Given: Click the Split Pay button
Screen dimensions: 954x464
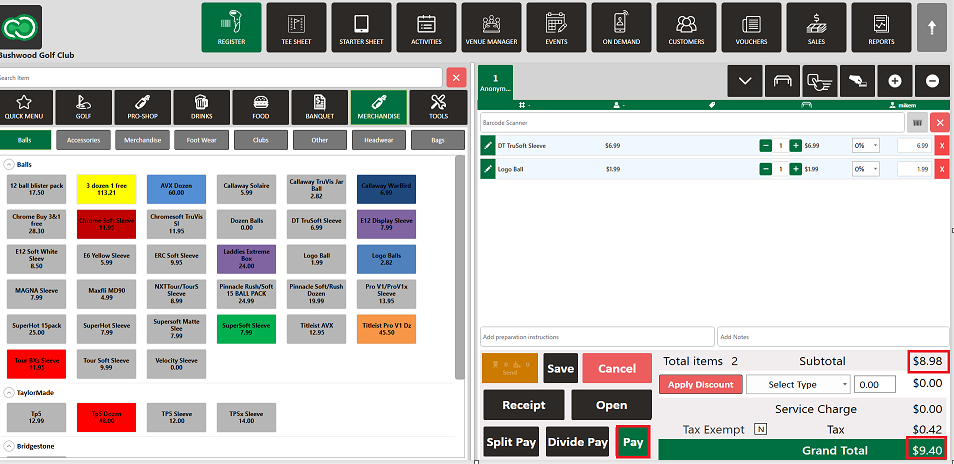Looking at the screenshot, I should 512,442.
